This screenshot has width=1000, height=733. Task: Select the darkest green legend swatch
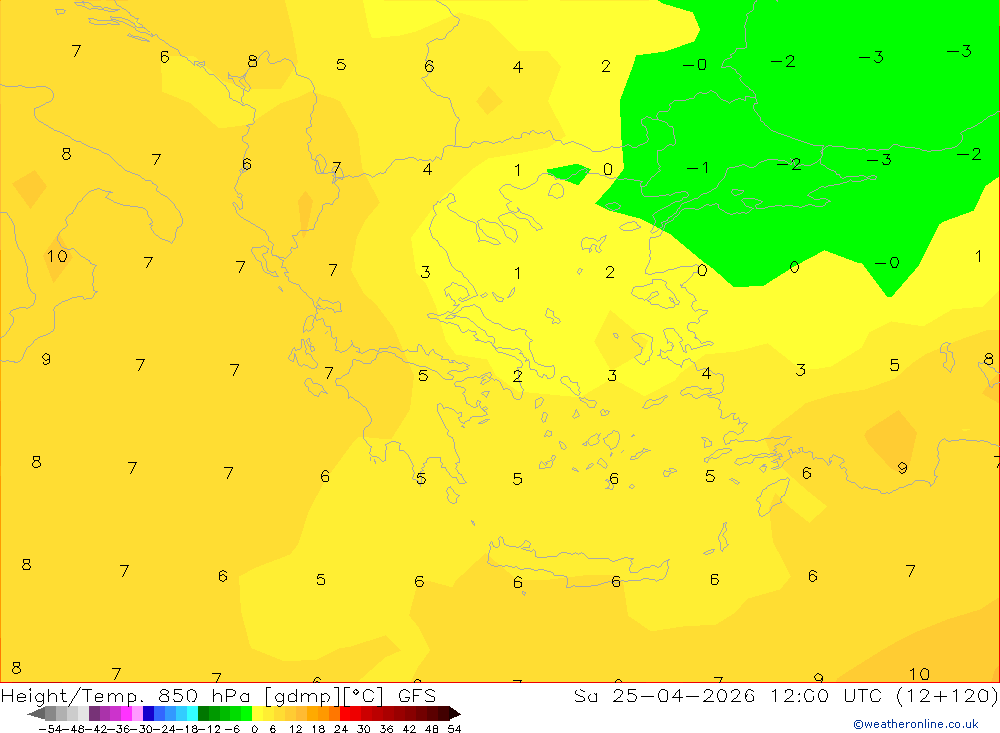point(203,713)
